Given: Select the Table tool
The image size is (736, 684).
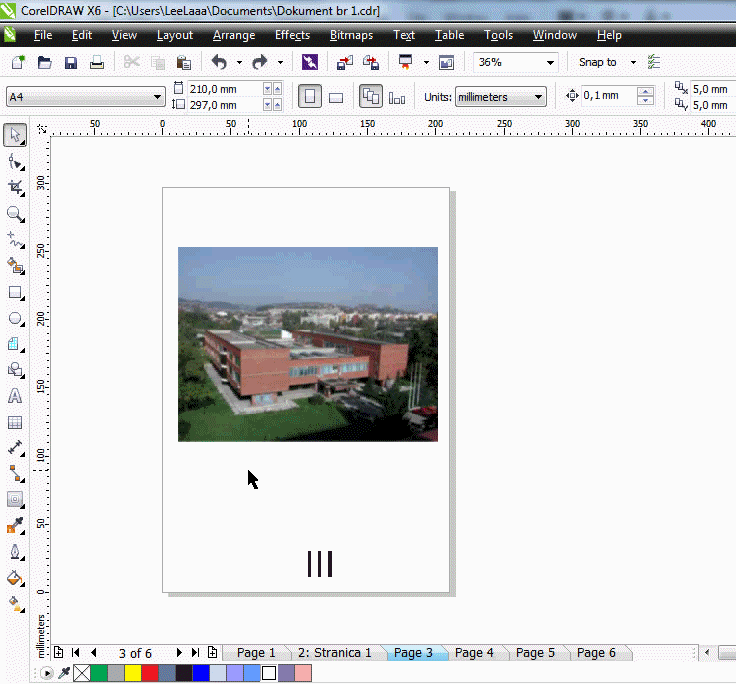Looking at the screenshot, I should point(15,423).
